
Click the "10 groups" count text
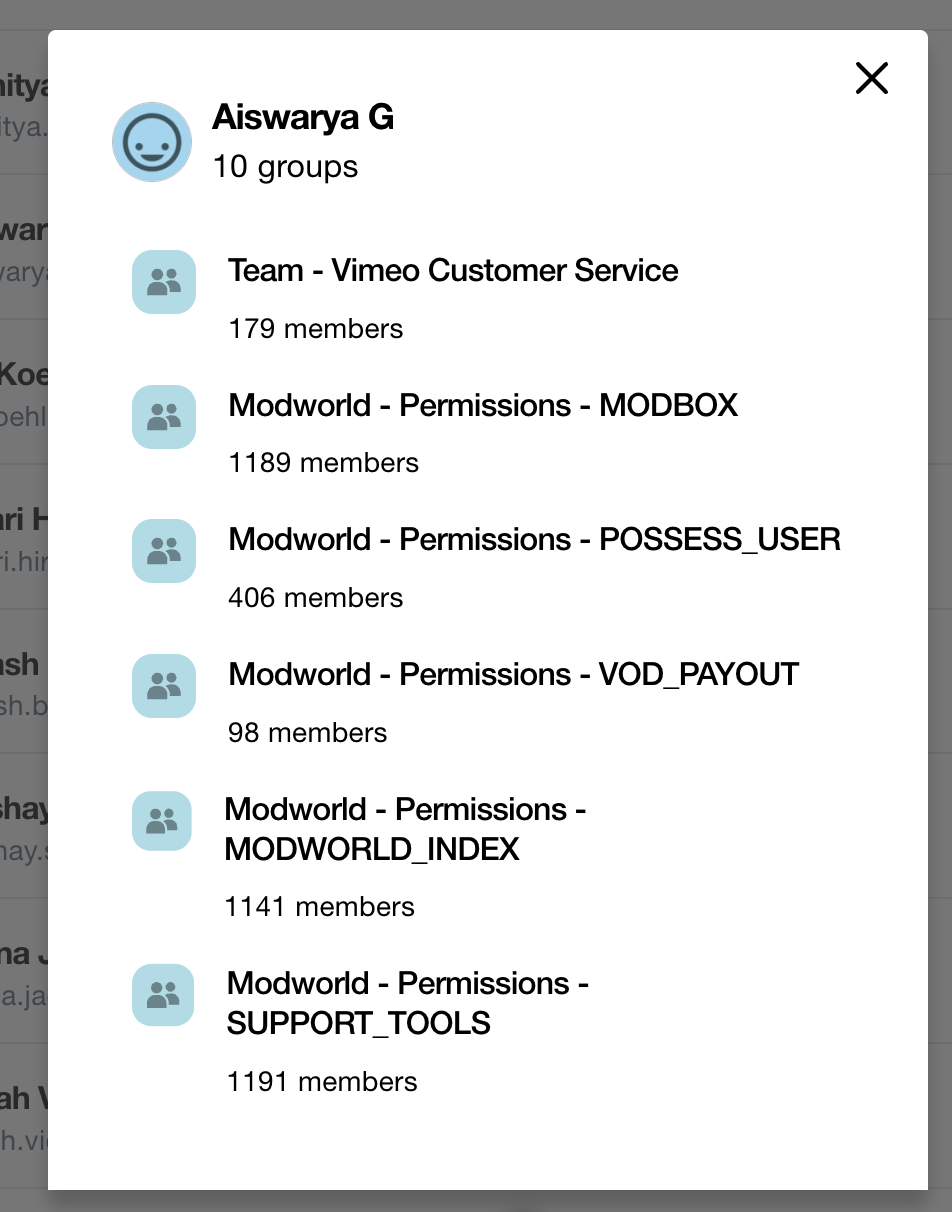coord(285,166)
